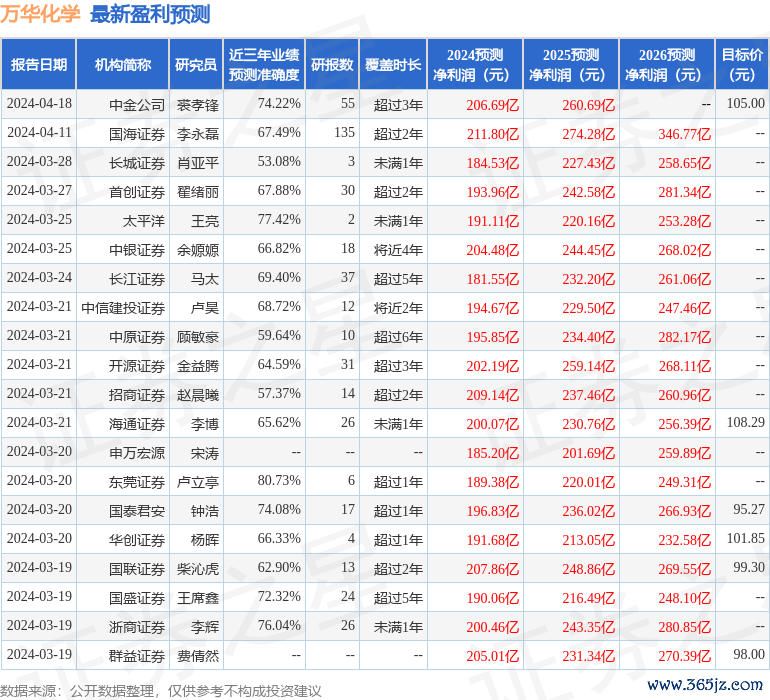Click the 研究员 column header
The width and height of the screenshot is (770, 700).
196,65
